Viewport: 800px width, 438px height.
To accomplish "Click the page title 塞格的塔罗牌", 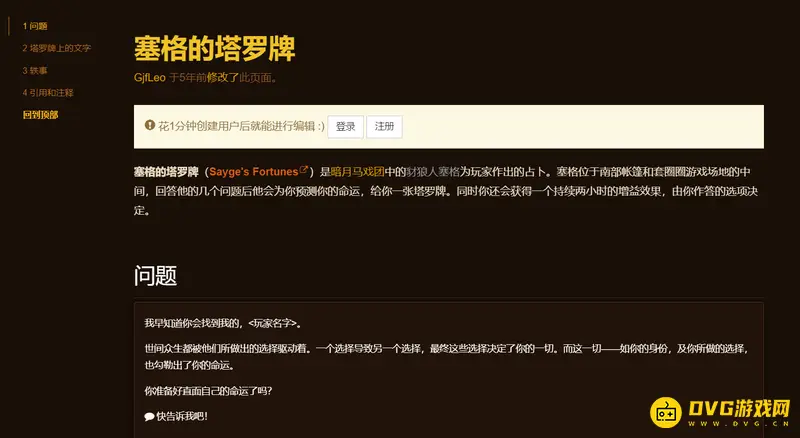I will coord(214,48).
